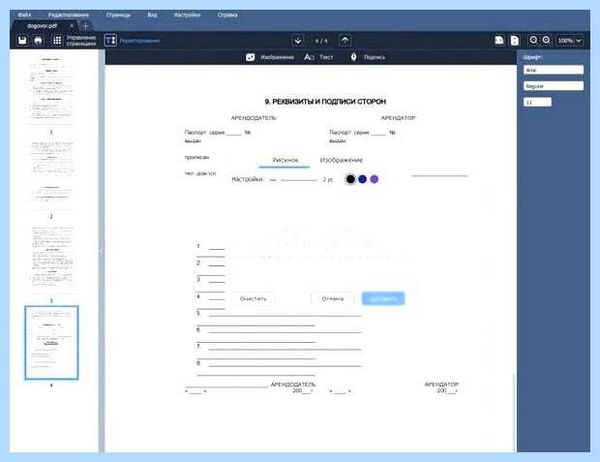Click the Save floppy disk icon
Image resolution: width=600 pixels, height=462 pixels.
[x=22, y=40]
